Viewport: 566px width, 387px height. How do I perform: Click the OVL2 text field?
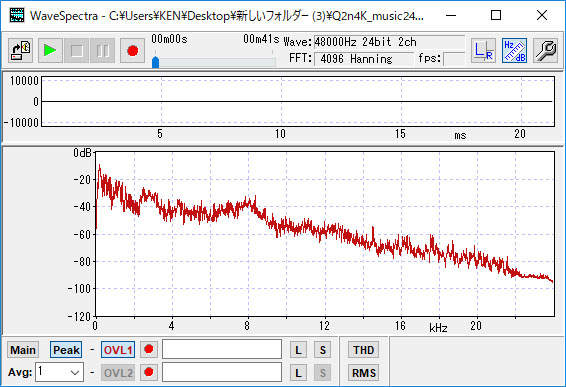pyautogui.click(x=222, y=372)
